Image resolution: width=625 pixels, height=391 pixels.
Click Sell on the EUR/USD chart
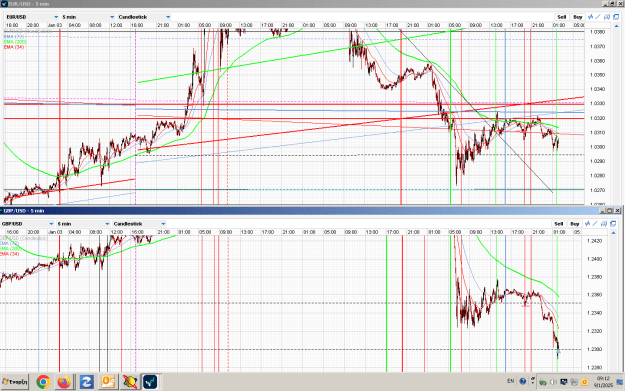click(562, 17)
